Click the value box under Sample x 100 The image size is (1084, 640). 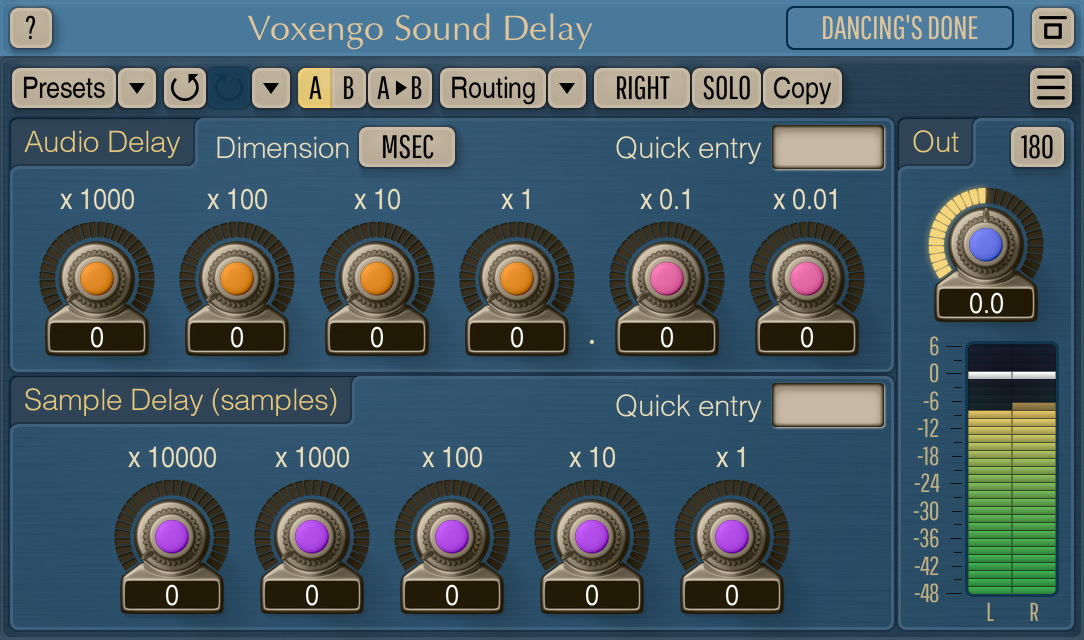[452, 596]
